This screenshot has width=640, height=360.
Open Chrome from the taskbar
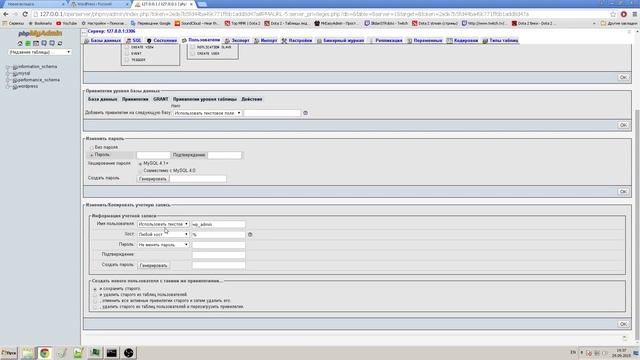(44, 353)
